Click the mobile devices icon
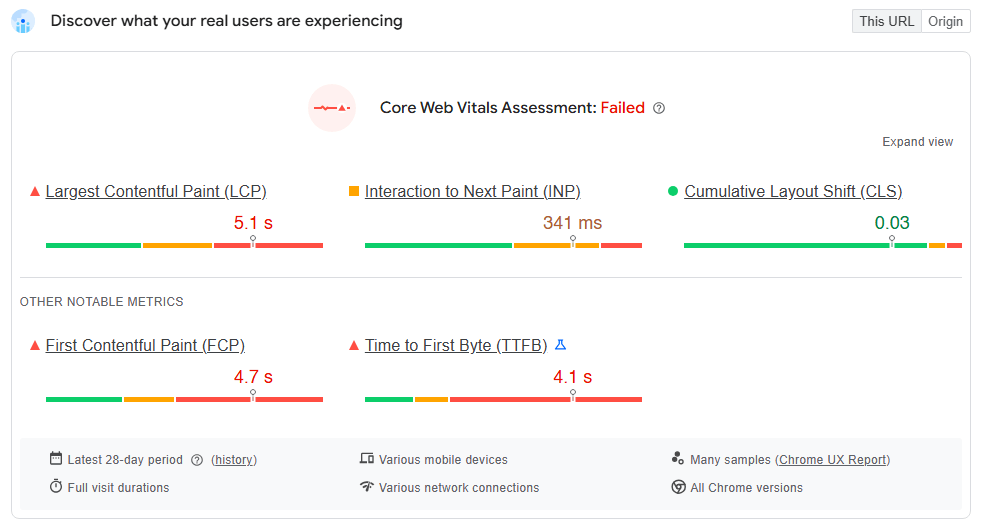The image size is (982, 529). click(x=367, y=459)
